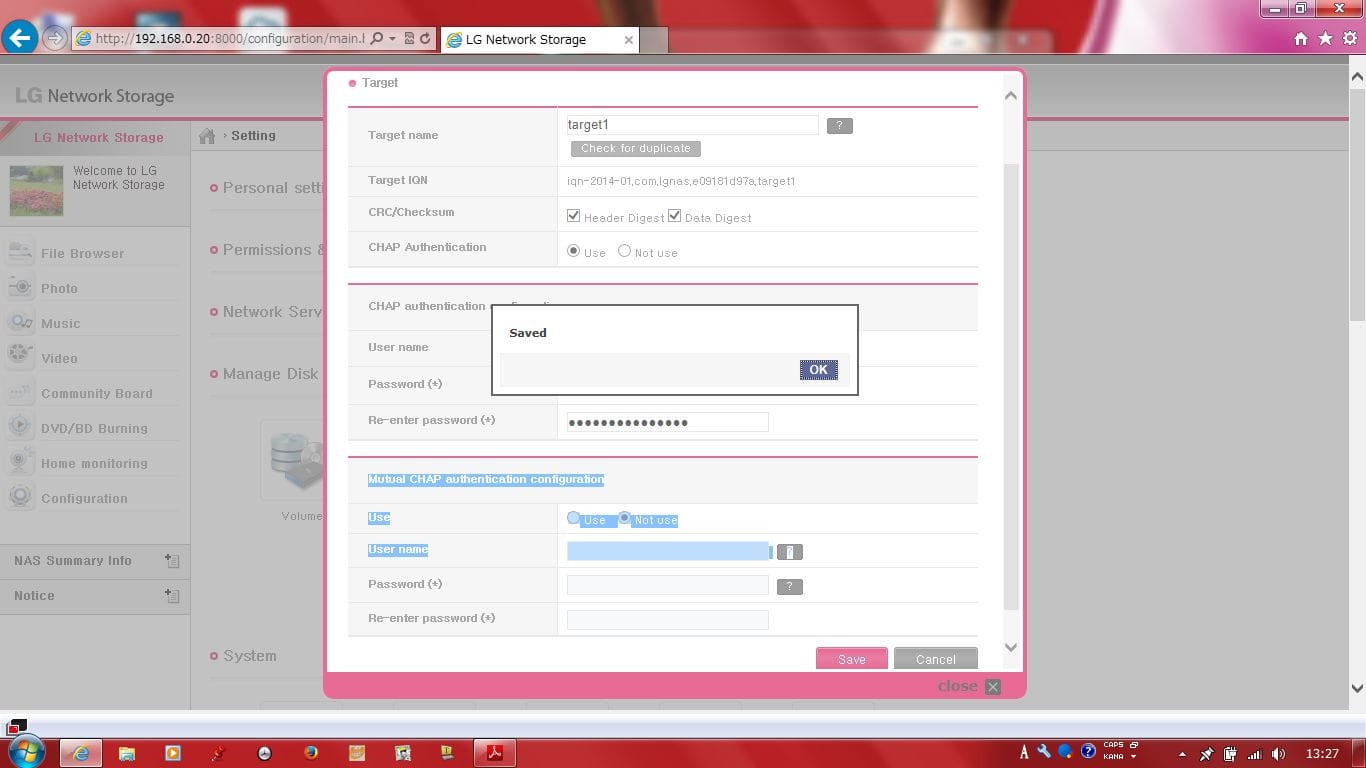This screenshot has height=768, width=1366.
Task: Expand NAS Summary Info panel
Action: pyautogui.click(x=172, y=561)
